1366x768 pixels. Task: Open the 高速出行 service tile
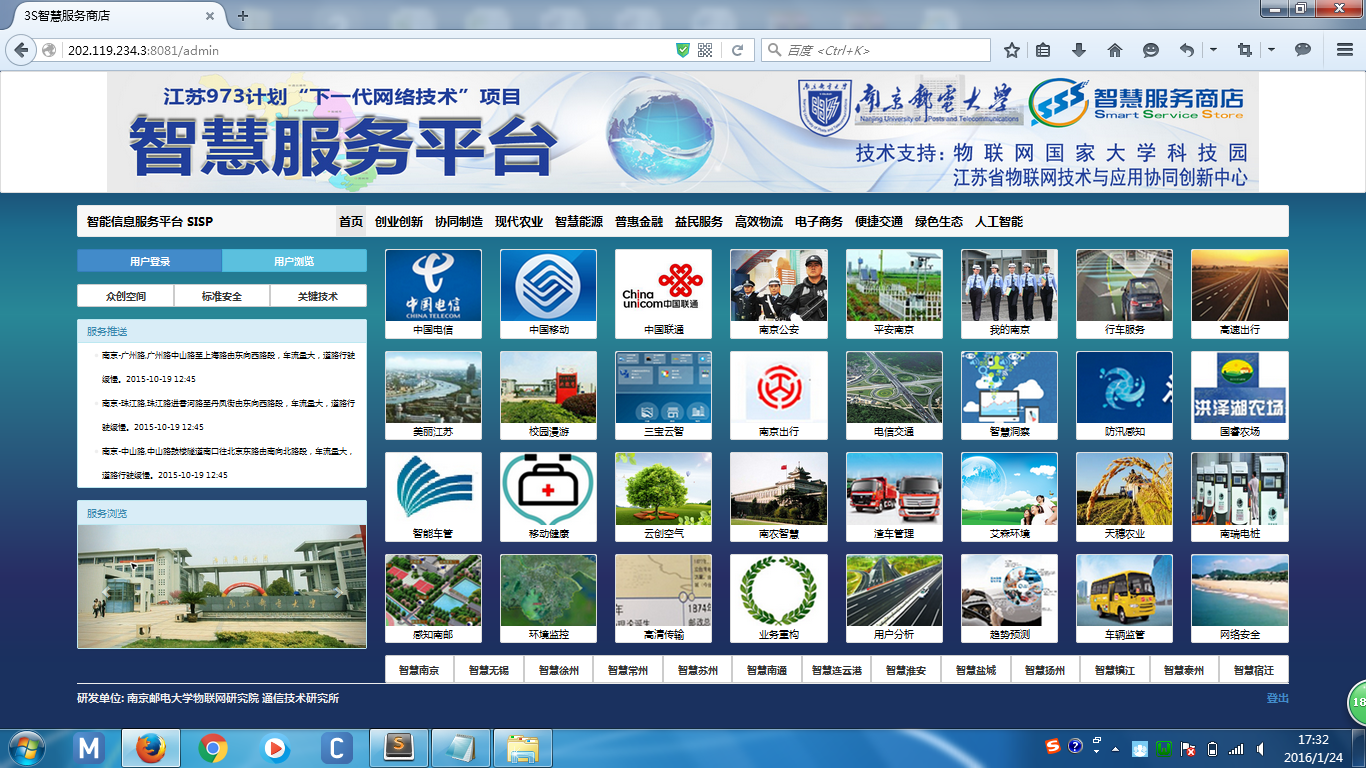tap(1240, 294)
